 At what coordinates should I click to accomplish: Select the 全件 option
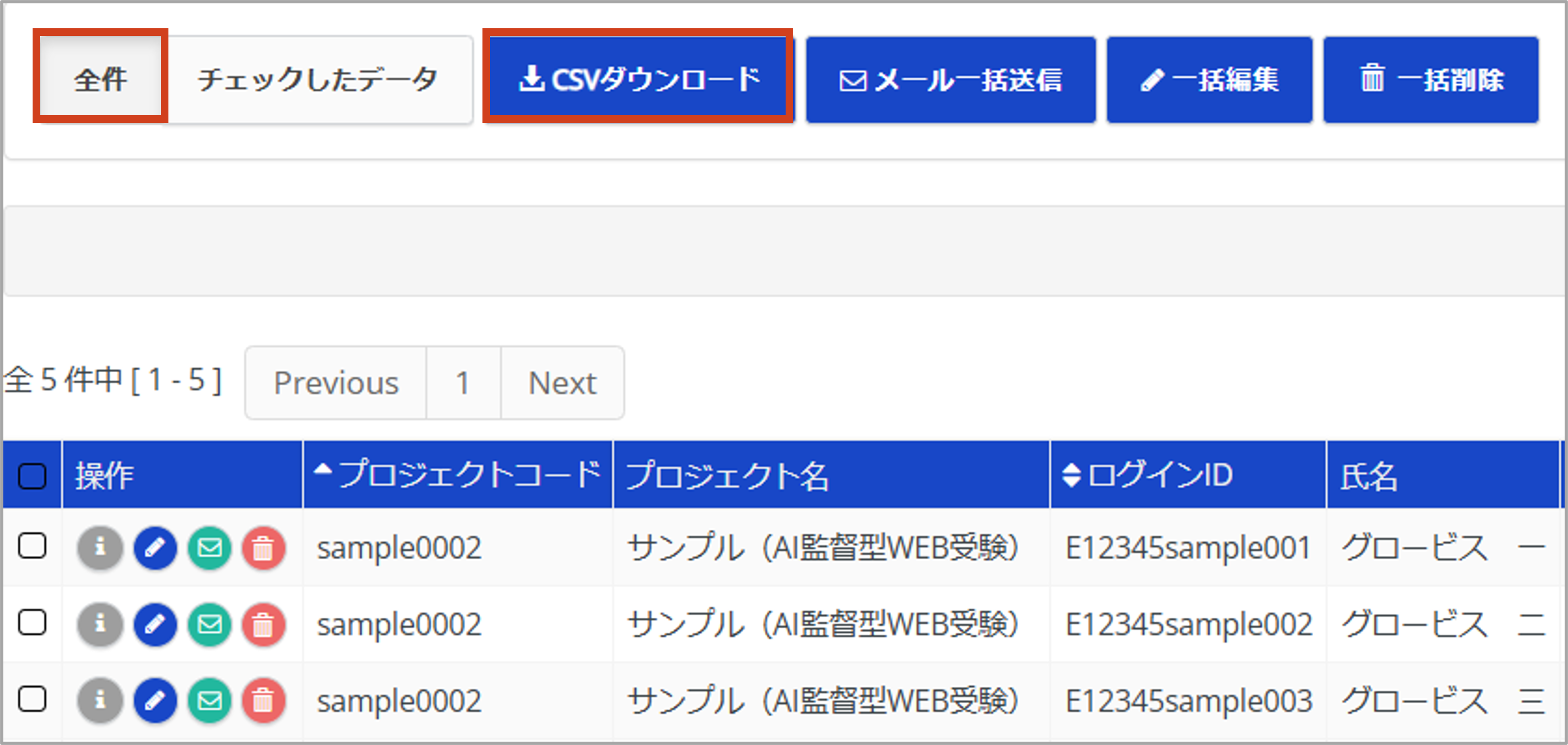pyautogui.click(x=101, y=80)
